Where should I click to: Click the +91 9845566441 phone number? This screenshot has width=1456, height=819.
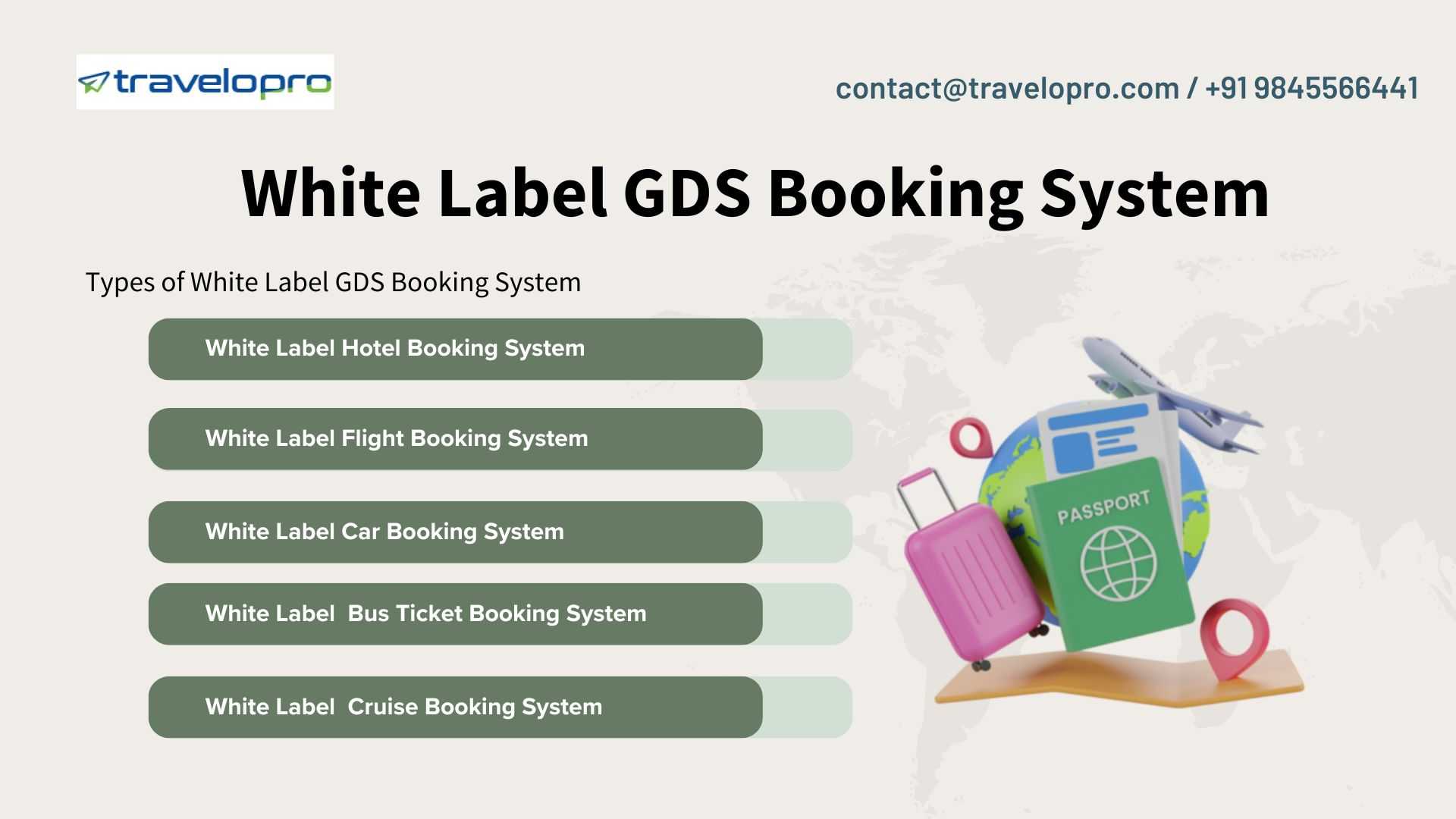[1311, 89]
